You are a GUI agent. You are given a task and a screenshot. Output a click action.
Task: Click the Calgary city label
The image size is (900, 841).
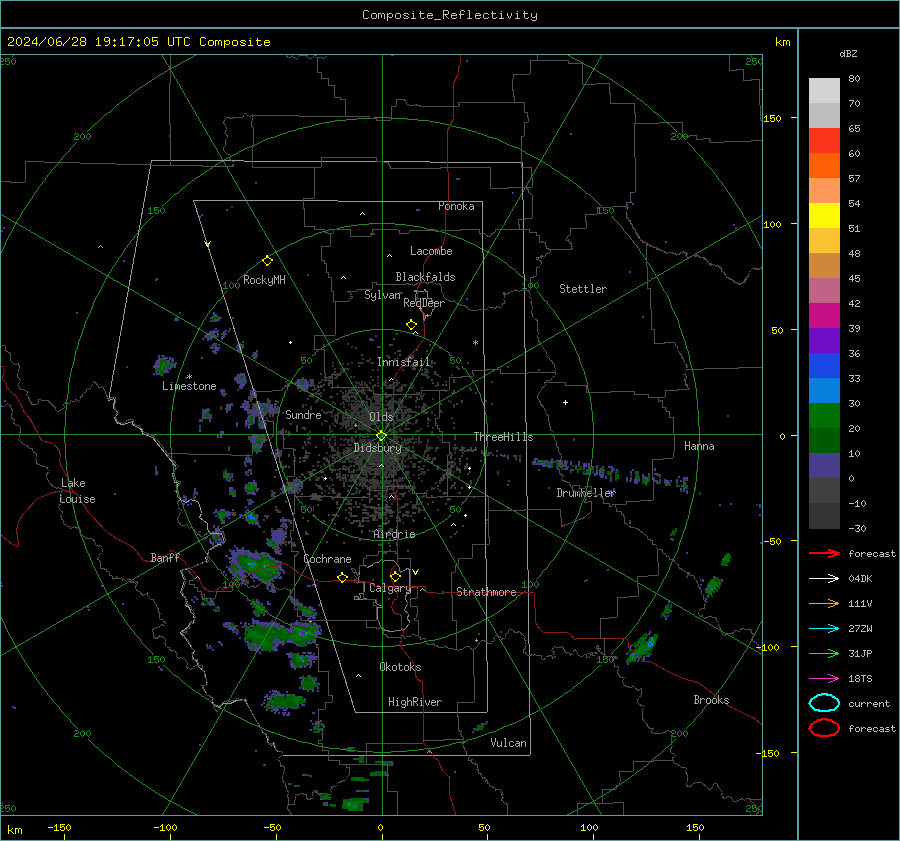tap(390, 588)
